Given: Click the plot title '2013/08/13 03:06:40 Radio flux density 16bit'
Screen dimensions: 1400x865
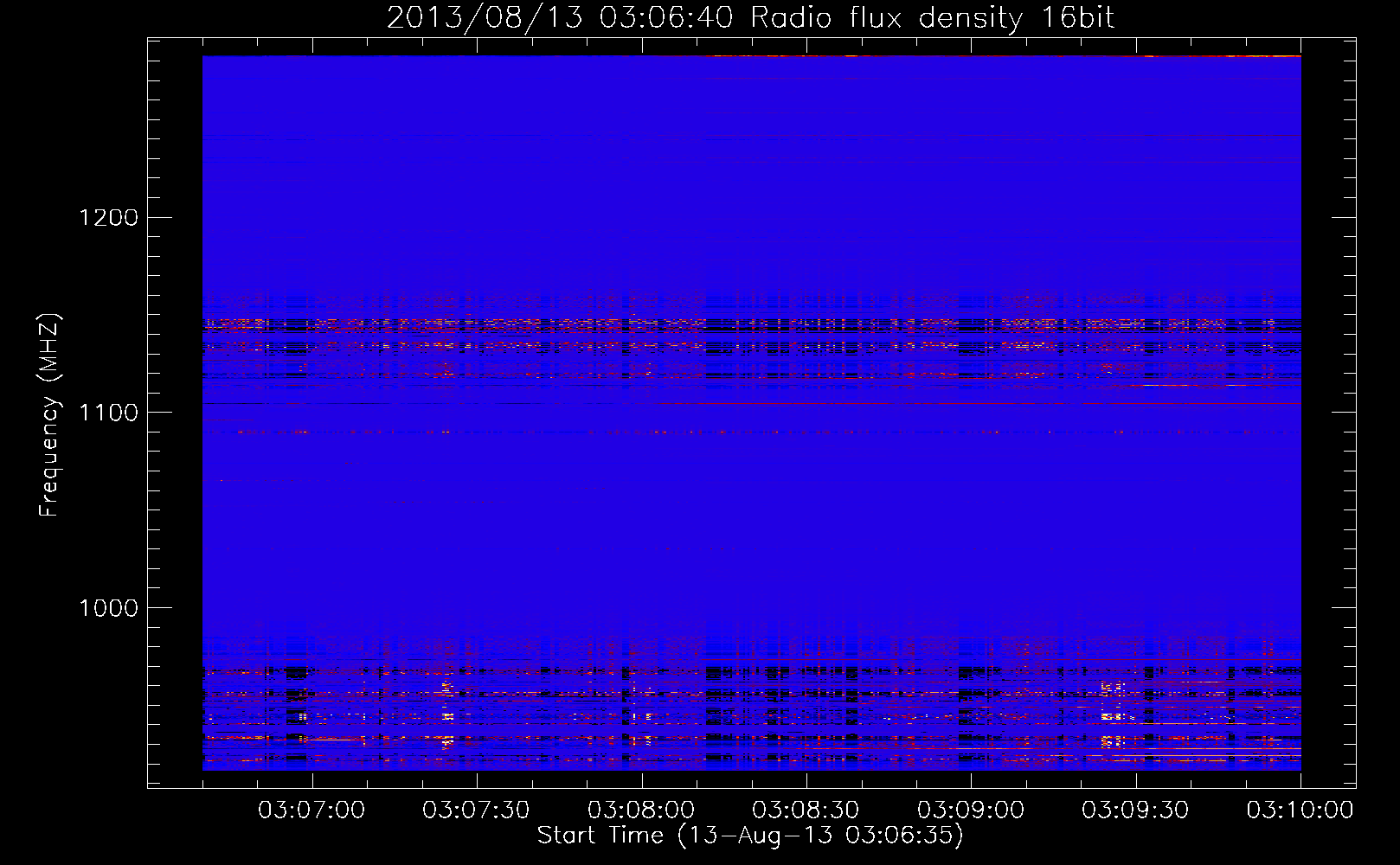Looking at the screenshot, I should click(x=750, y=18).
